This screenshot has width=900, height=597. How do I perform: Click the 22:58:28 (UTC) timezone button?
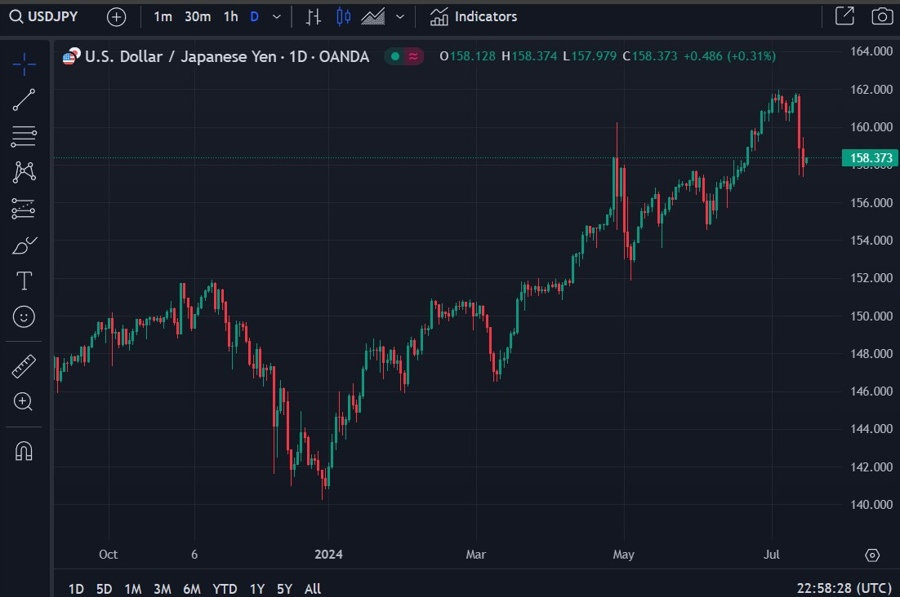[844, 588]
